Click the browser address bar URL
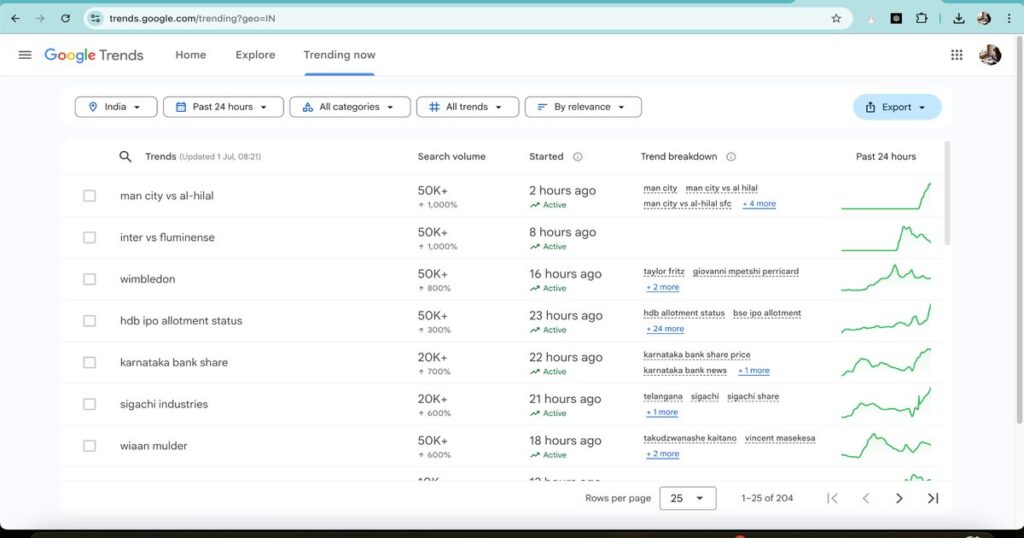Image resolution: width=1024 pixels, height=538 pixels. 192,18
